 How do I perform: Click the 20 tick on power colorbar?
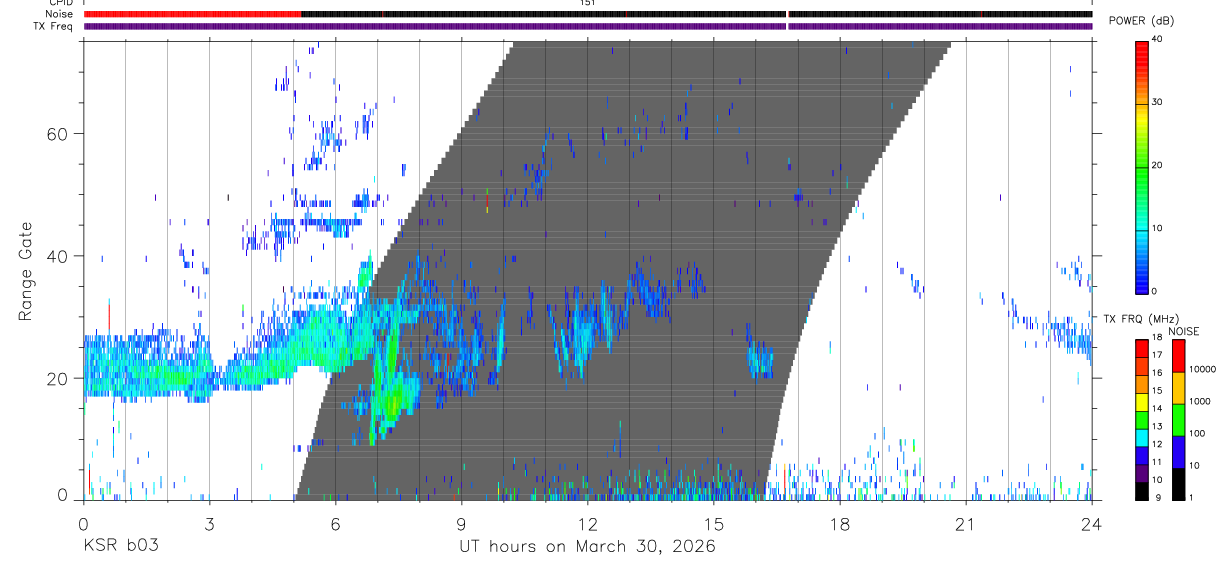point(1157,165)
